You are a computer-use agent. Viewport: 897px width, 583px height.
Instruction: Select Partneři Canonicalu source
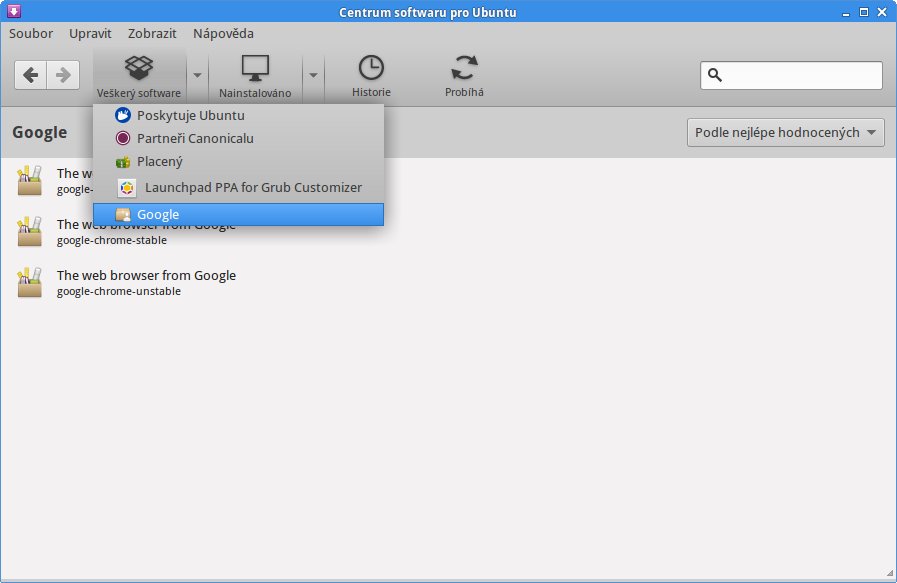click(239, 138)
